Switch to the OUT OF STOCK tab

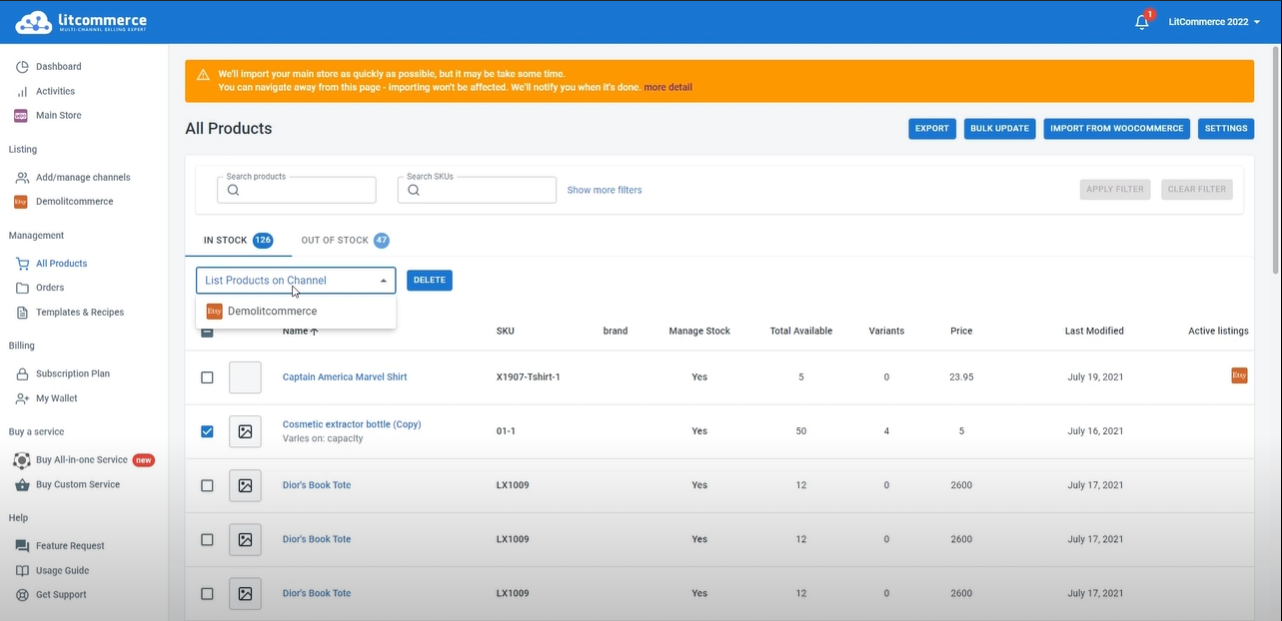click(345, 240)
